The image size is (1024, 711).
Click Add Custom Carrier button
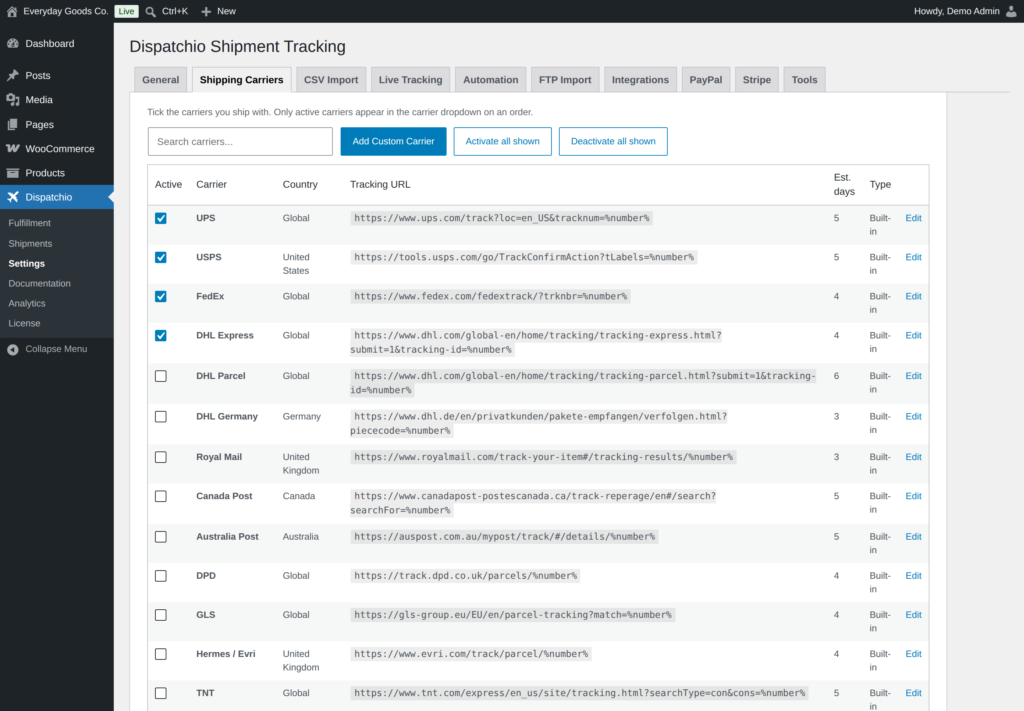393,141
